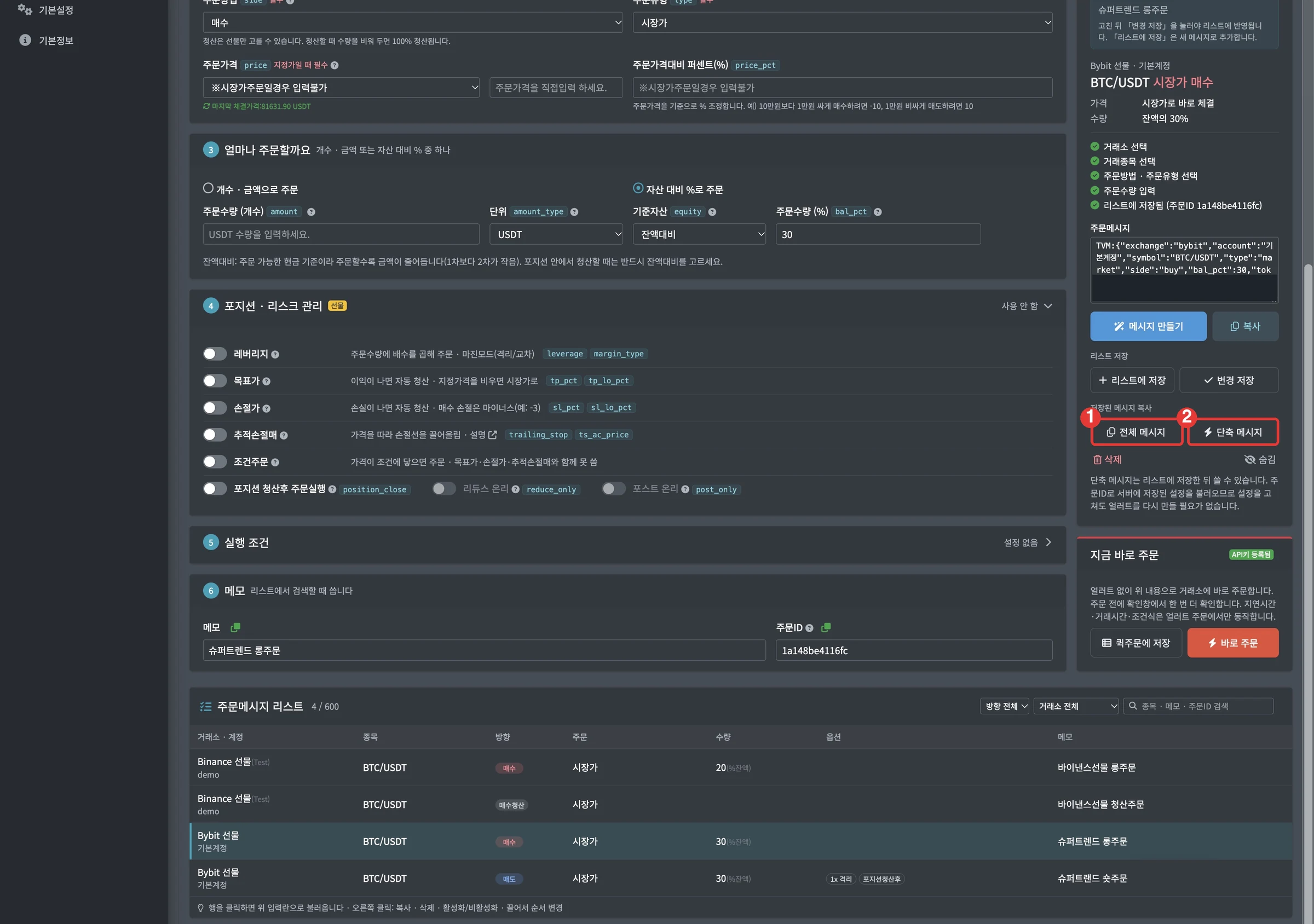Open 기본정보 in the sidebar
Image resolution: width=1314 pixels, height=924 pixels.
45,41
